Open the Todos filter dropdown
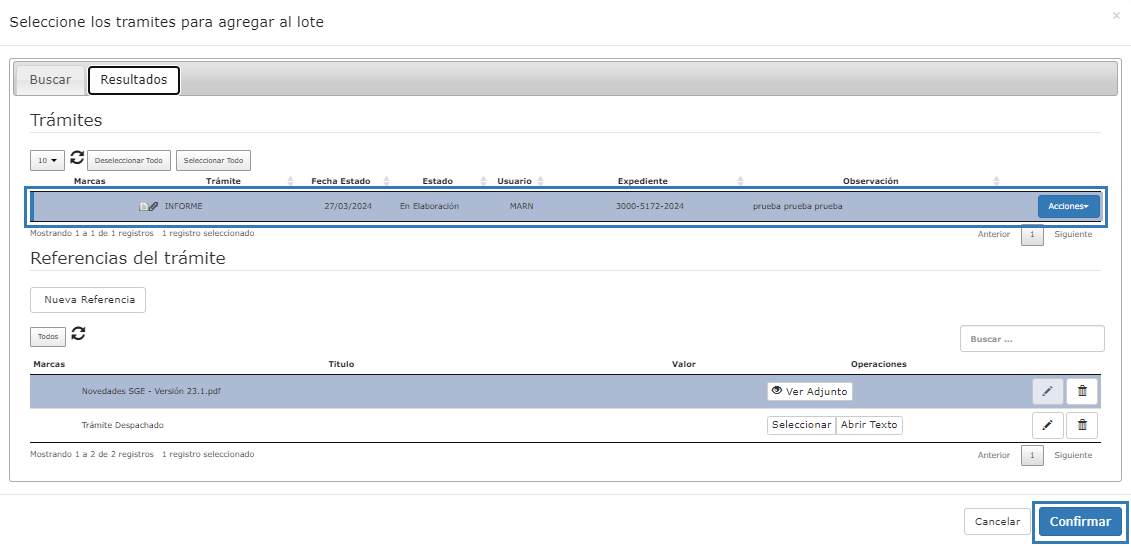 coord(48,337)
